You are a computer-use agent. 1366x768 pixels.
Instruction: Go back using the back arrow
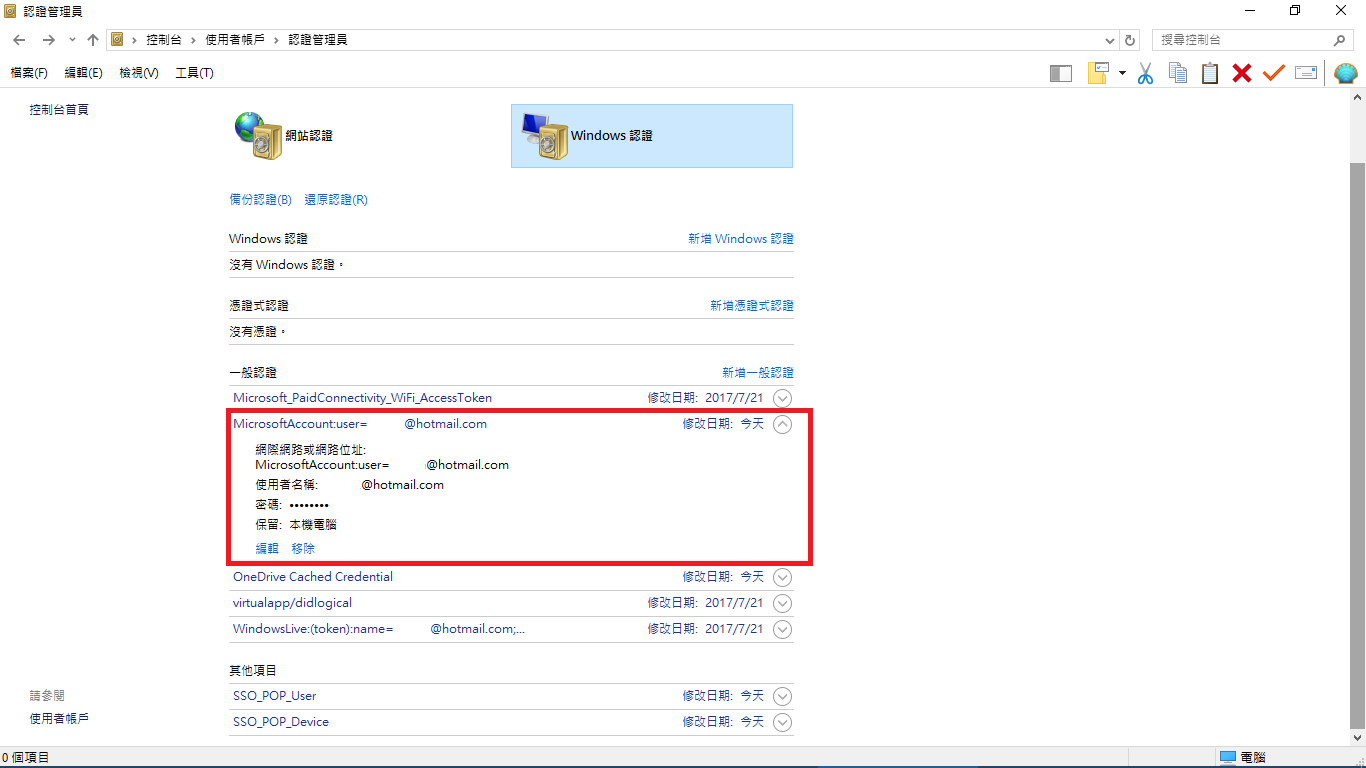[19, 40]
